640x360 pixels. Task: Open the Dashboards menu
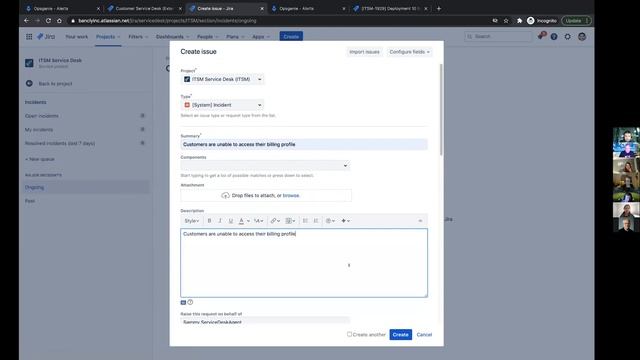tap(172, 37)
